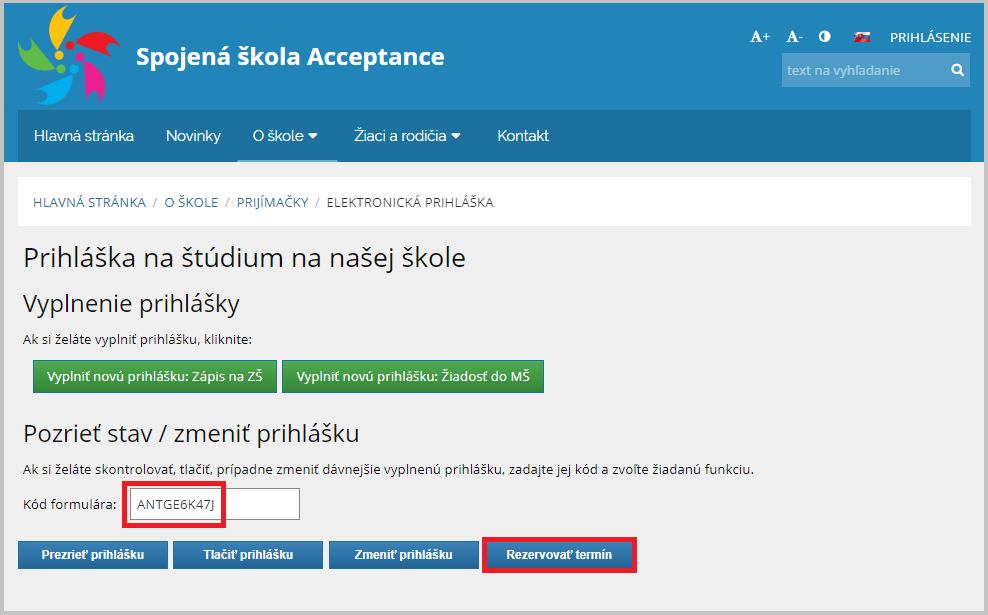Viewport: 988px width, 615px height.
Task: Click the Kód formulára input field
Action: [214, 504]
